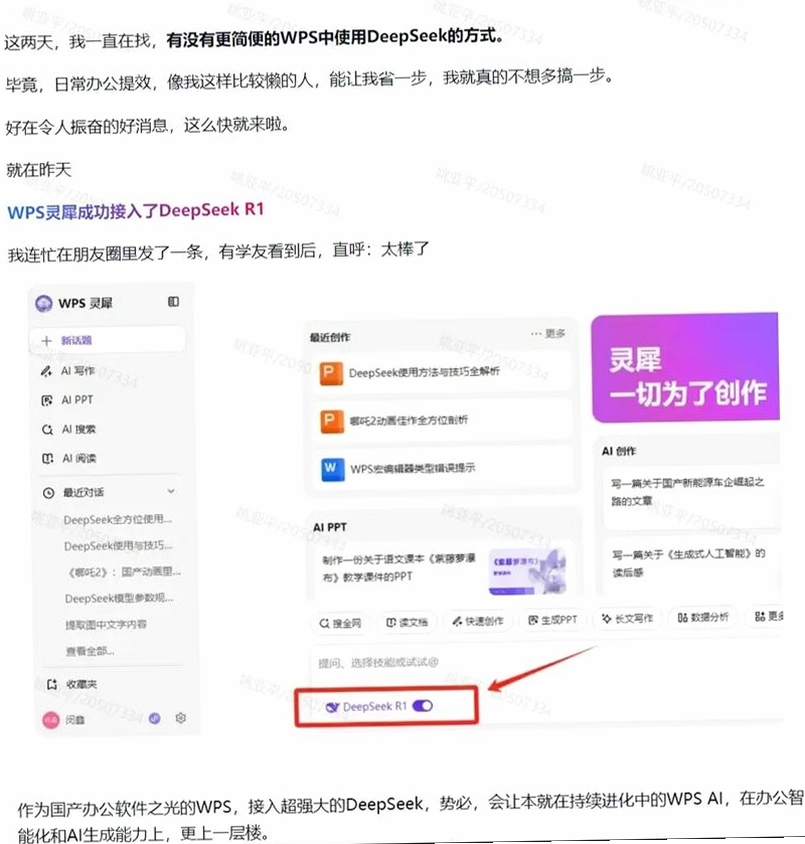Click the WPS灵犀成功接入了DeepSeek R1 heading link
Image resolution: width=805 pixels, height=844 pixels.
(136, 210)
